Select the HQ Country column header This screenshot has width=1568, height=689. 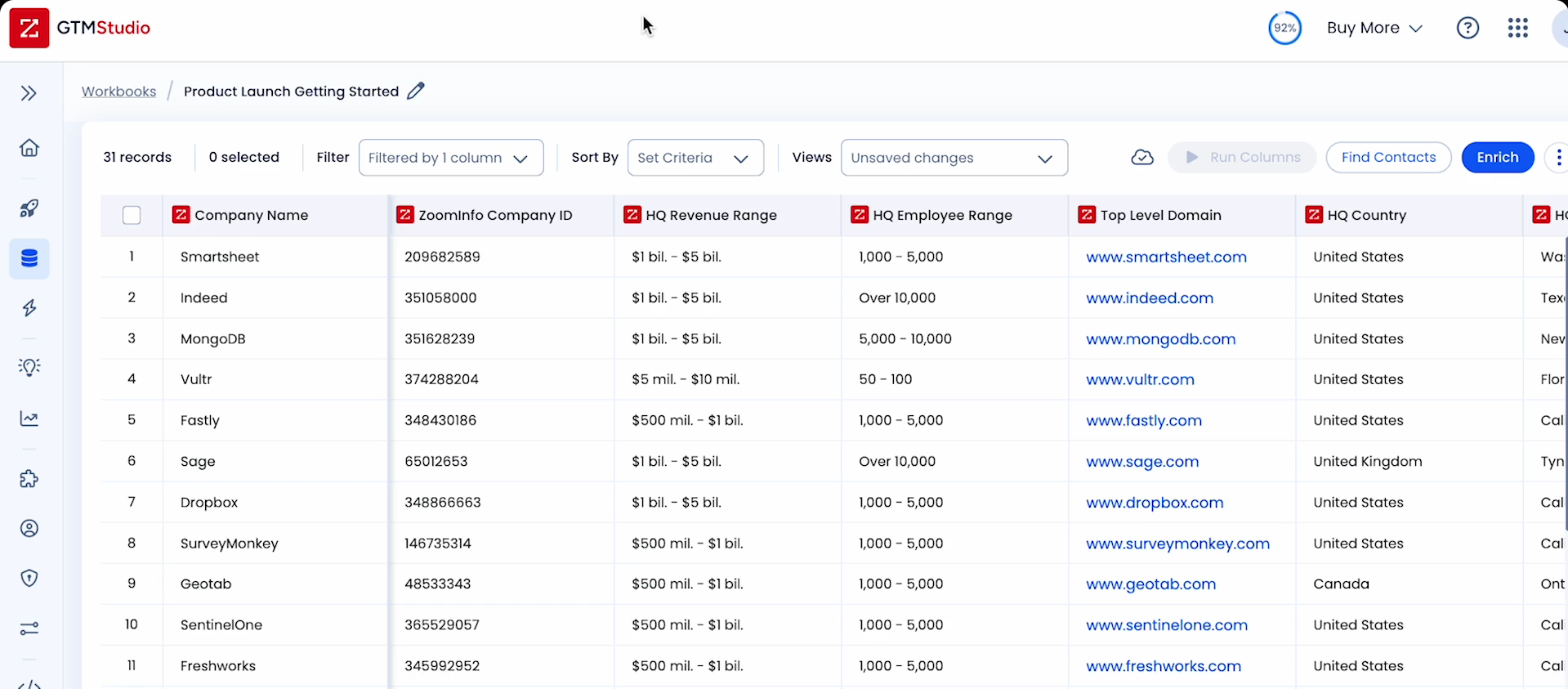tap(1409, 215)
